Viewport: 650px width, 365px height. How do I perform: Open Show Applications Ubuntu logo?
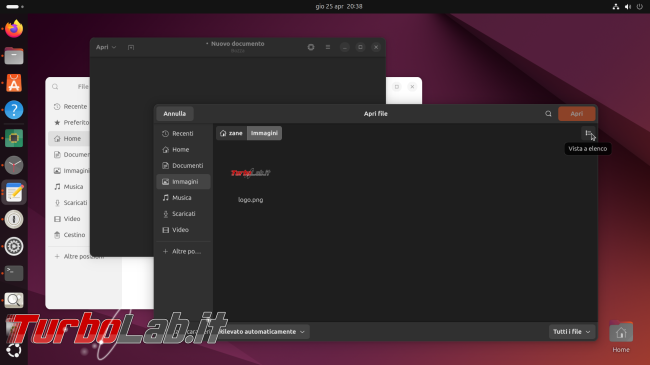[14, 350]
